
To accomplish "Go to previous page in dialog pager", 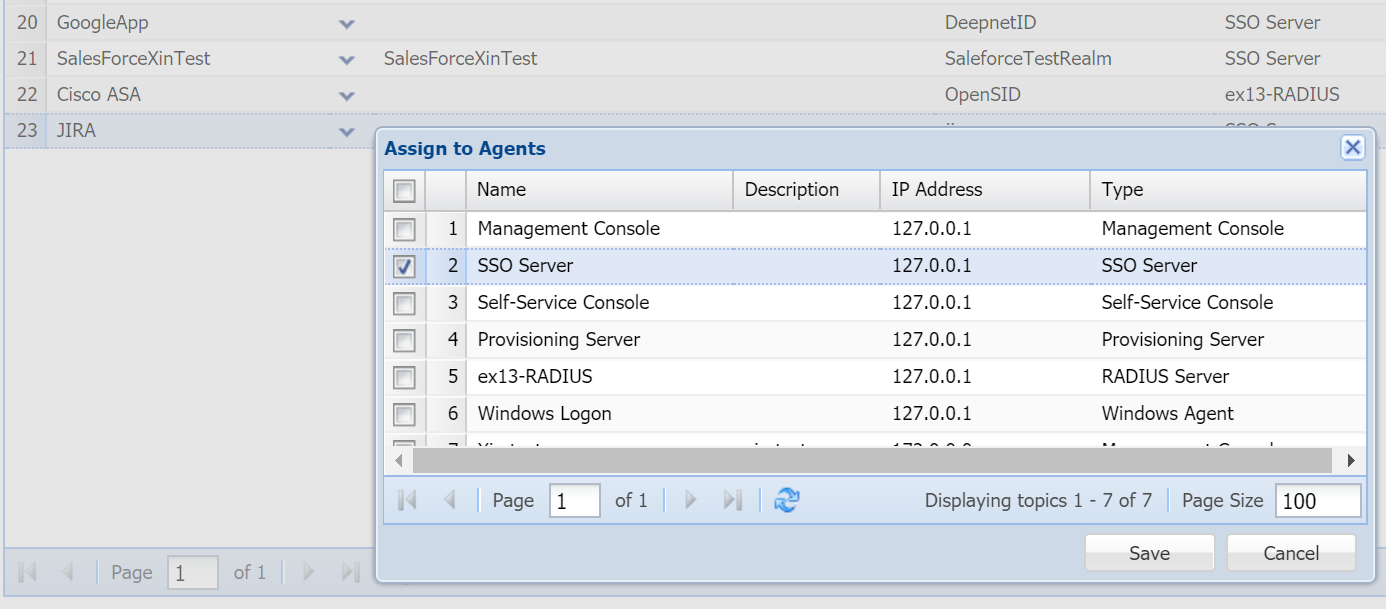I will point(449,501).
